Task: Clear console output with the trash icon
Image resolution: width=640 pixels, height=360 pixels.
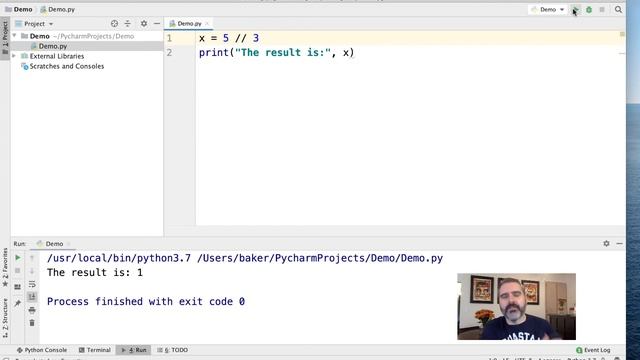Action: click(32, 323)
